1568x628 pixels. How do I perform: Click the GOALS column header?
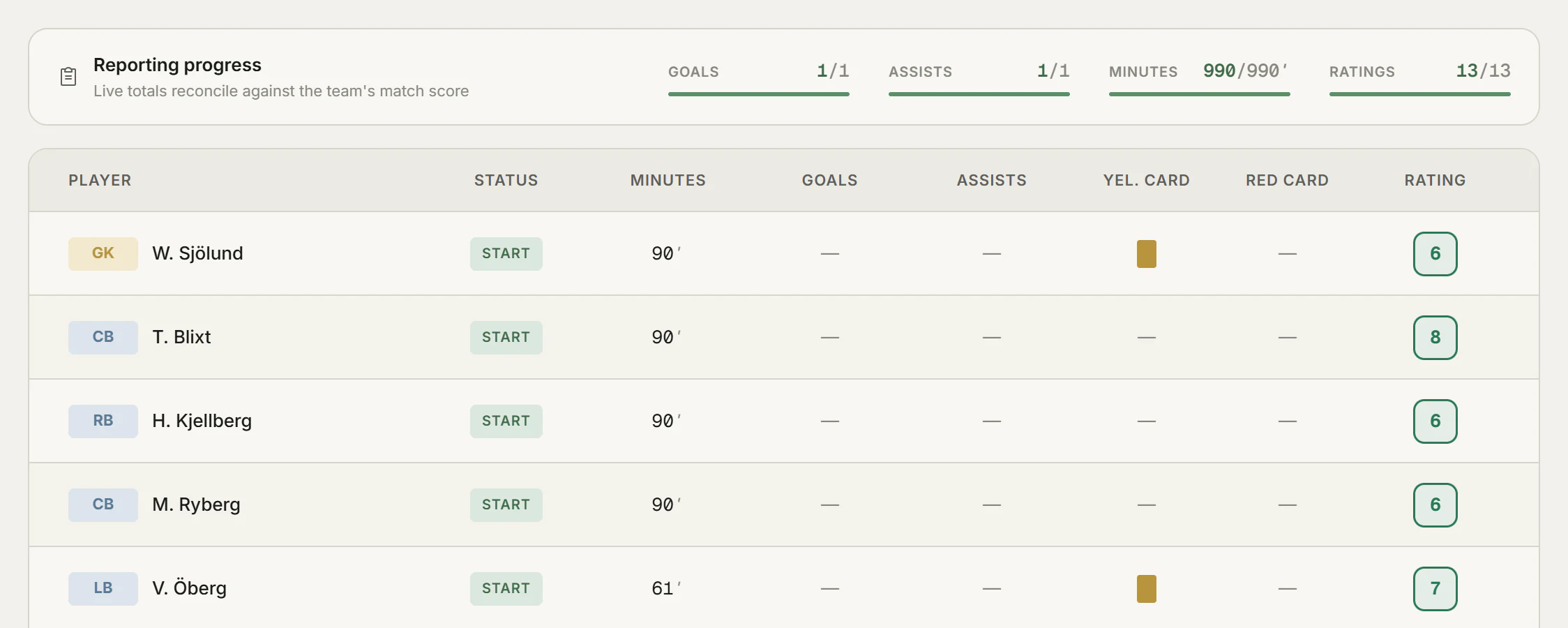[x=830, y=180]
